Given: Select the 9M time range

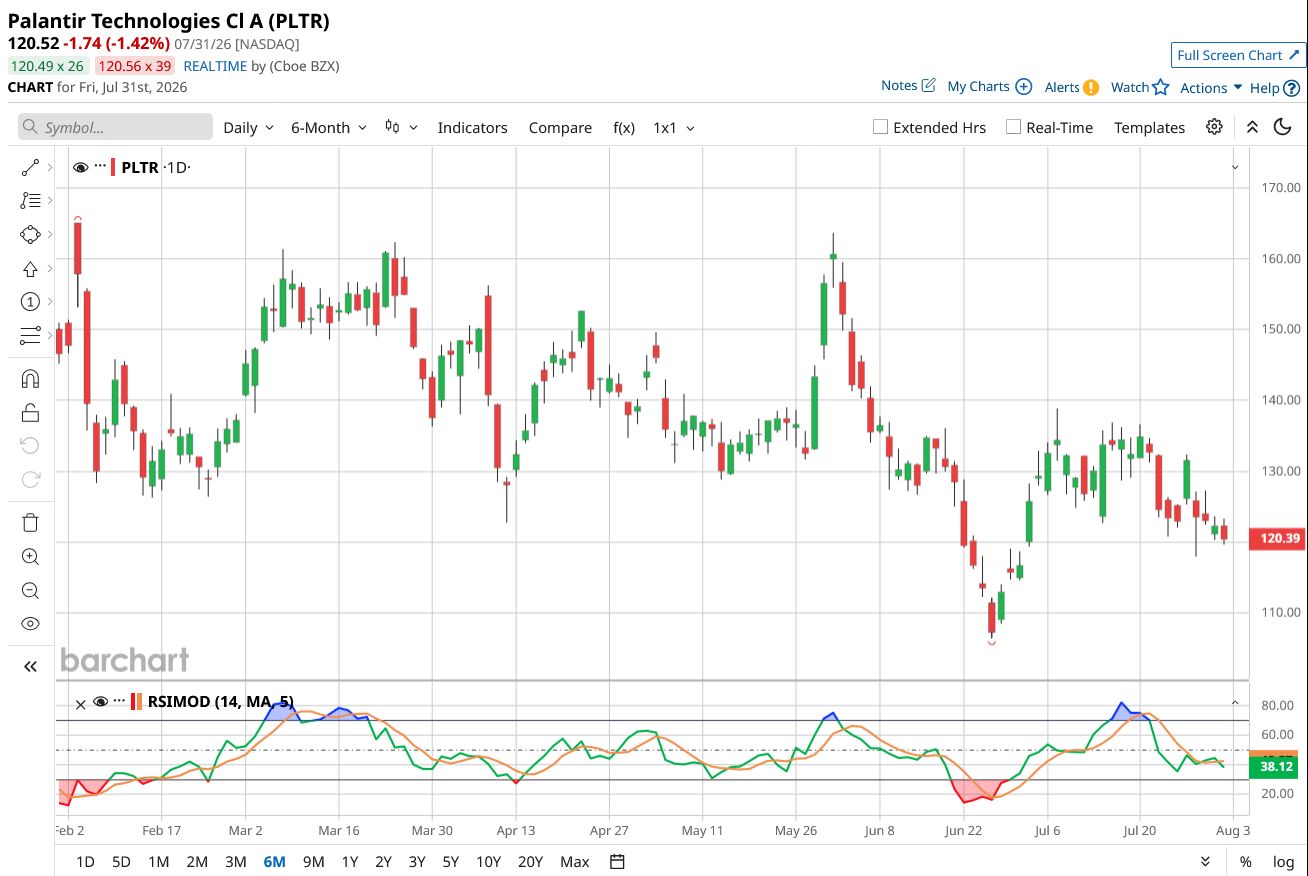Looking at the screenshot, I should [313, 862].
